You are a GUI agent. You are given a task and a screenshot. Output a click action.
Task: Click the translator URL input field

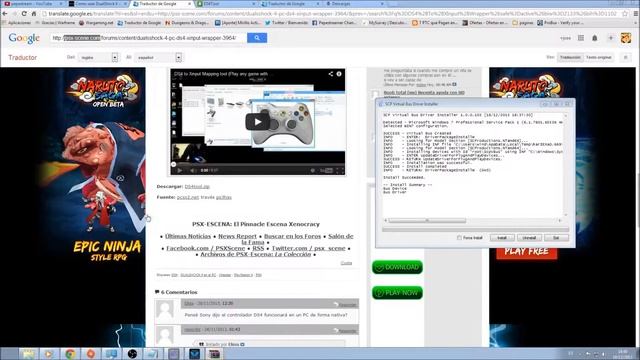click(x=148, y=38)
